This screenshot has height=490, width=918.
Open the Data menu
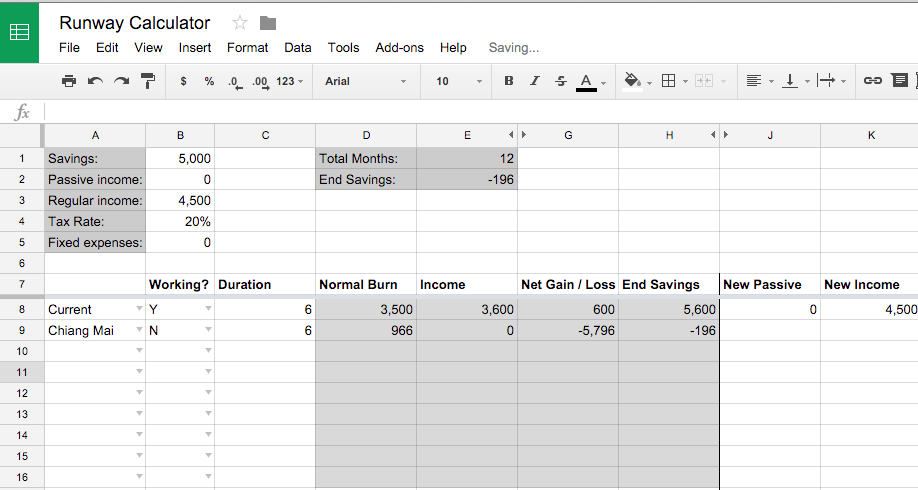pos(297,48)
